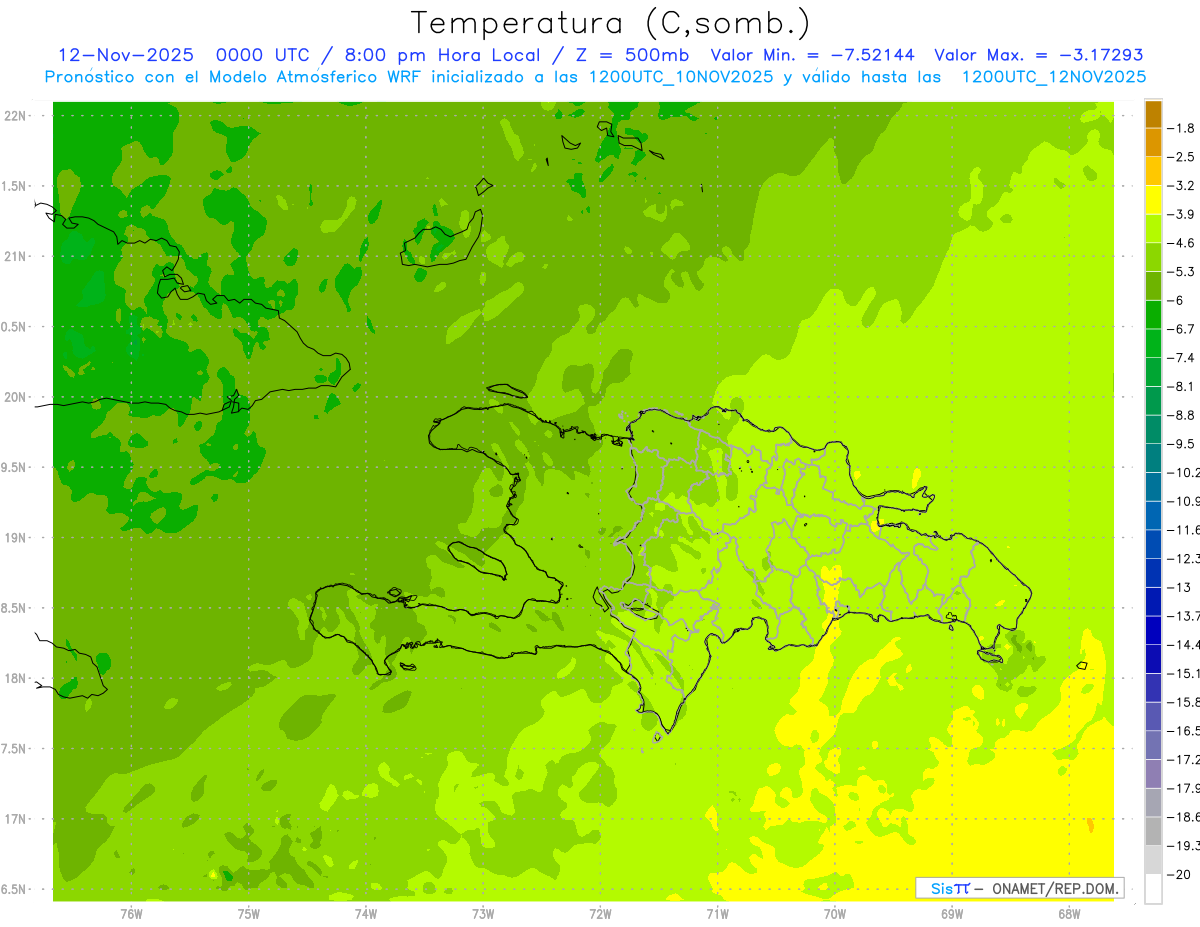Image resolution: width=1200 pixels, height=927 pixels.
Task: Click the legend label "-4.6"
Action: point(1183,243)
